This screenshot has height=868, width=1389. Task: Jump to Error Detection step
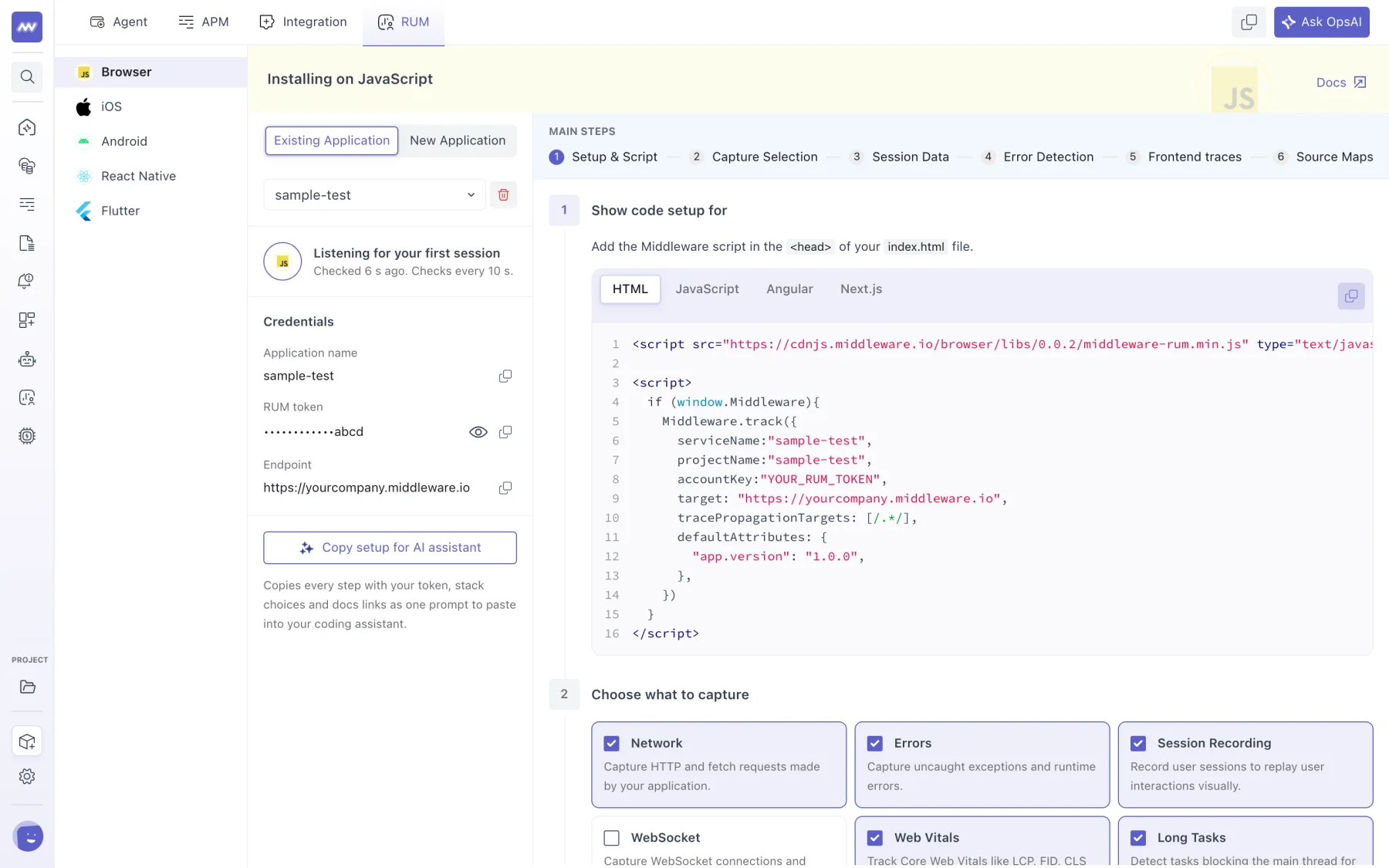pos(1037,157)
